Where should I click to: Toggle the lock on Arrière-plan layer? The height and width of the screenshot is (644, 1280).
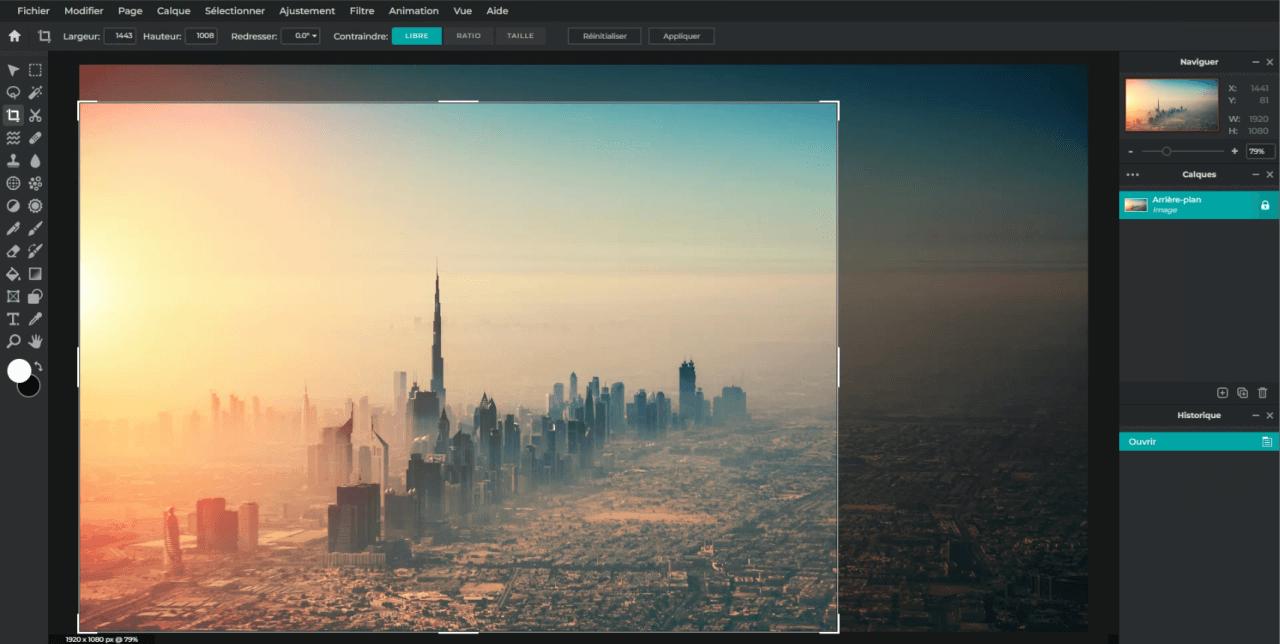pyautogui.click(x=1264, y=205)
